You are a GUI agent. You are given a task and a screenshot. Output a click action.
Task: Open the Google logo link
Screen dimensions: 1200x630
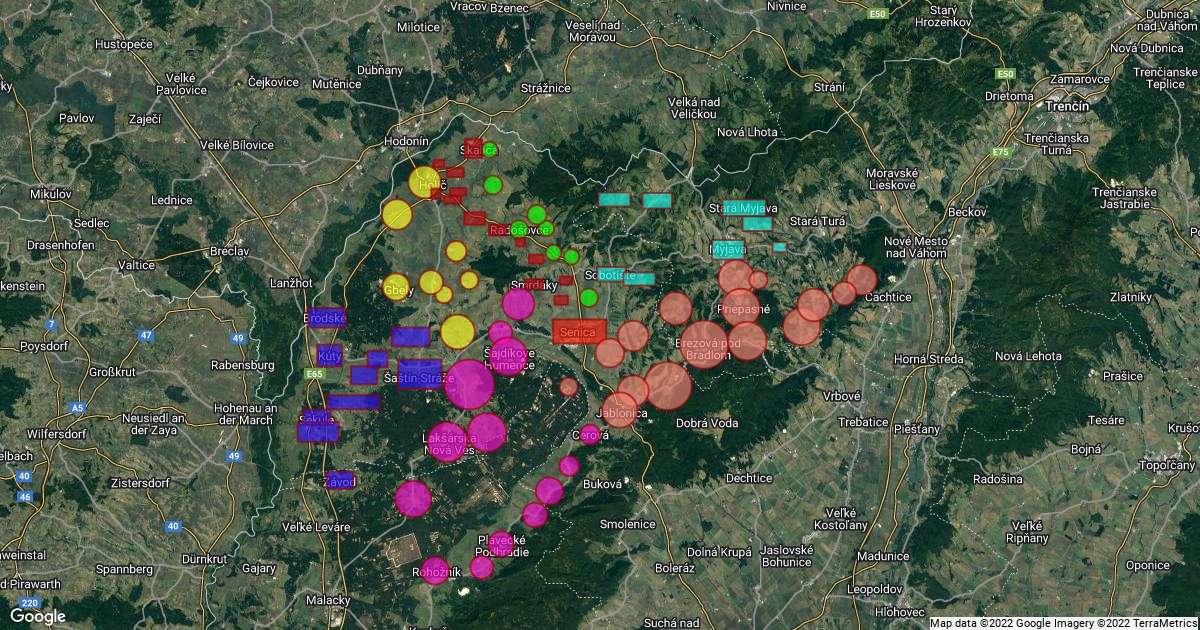click(38, 615)
